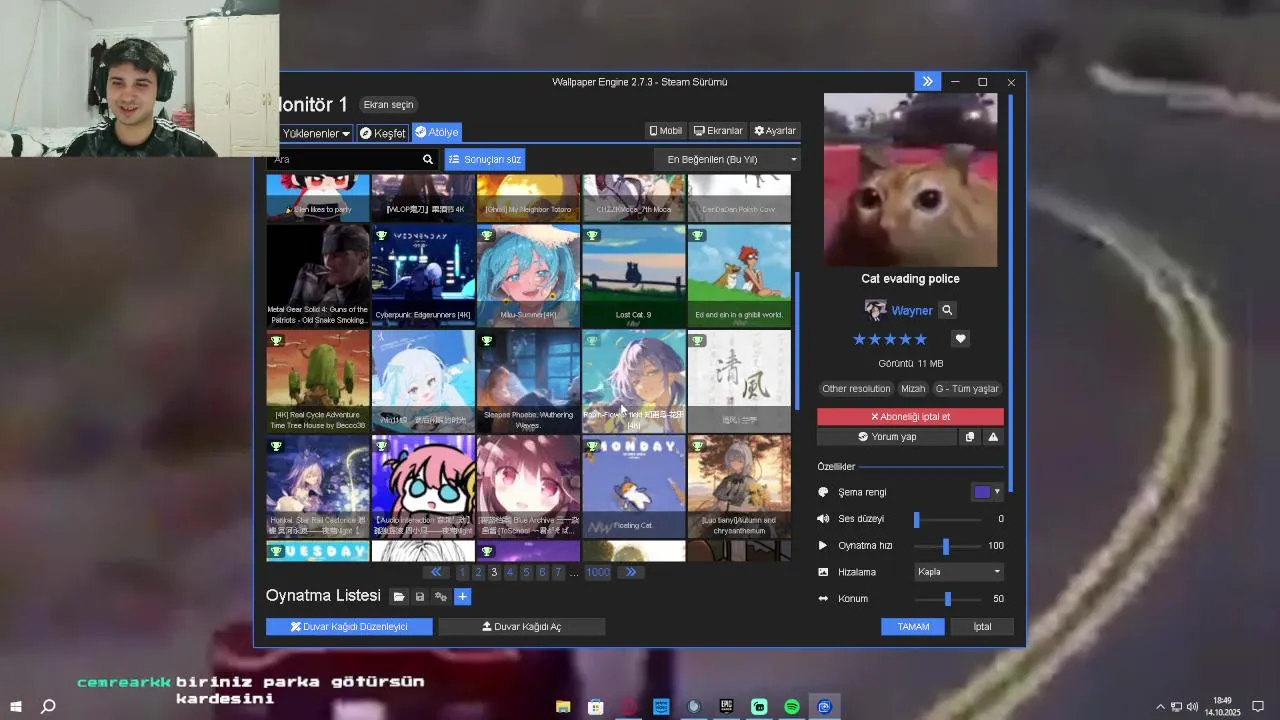Open Microsoft Store from the taskbar
The width and height of the screenshot is (1280, 720).
(x=596, y=706)
